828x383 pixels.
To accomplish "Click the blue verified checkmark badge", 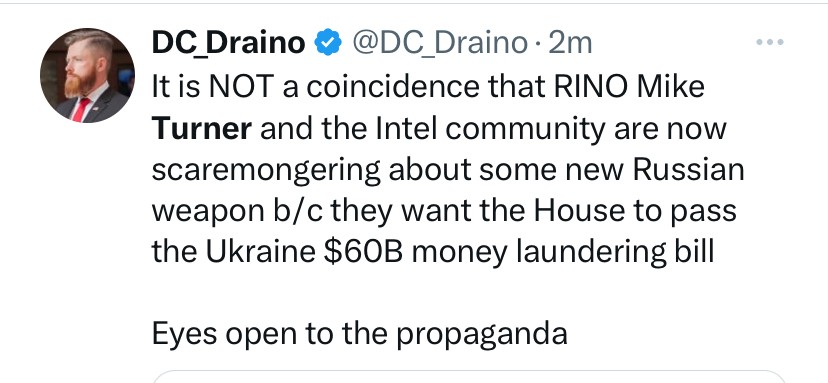I will click(x=328, y=43).
